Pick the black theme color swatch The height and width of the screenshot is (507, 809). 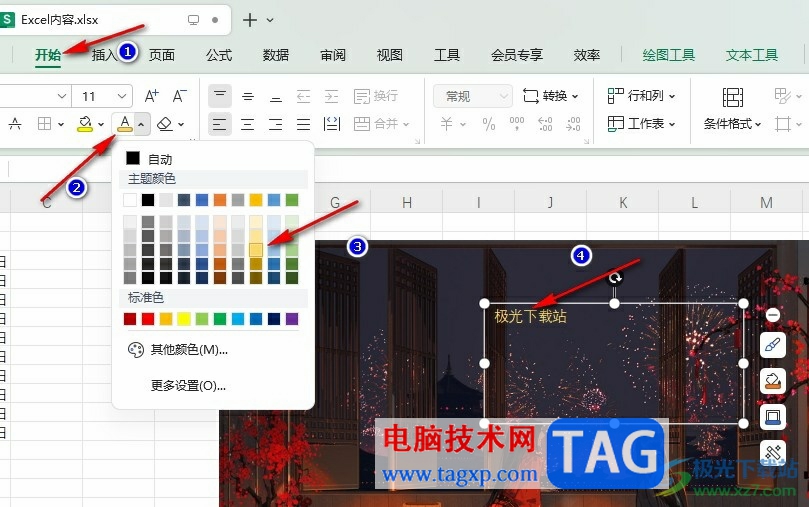[x=148, y=200]
